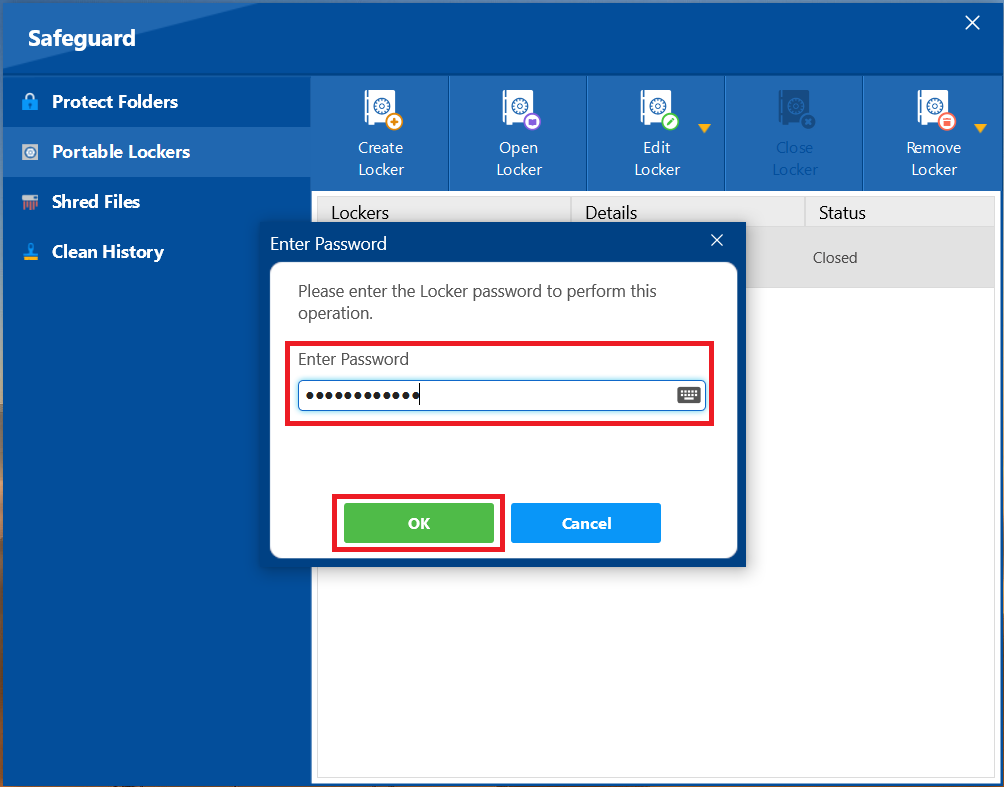1004x787 pixels.
Task: Click the broom icon beside Clean History
Action: click(29, 252)
